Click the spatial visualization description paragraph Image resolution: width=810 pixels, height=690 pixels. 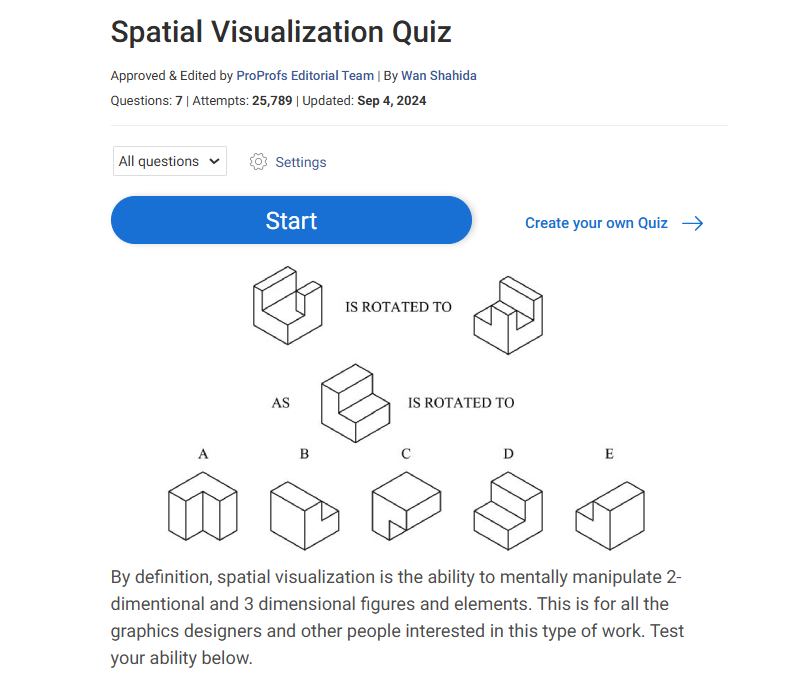(400, 617)
